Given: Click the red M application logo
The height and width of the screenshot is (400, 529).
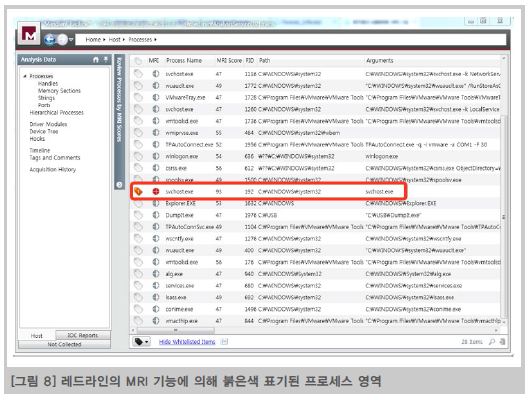Looking at the screenshot, I should tap(29, 34).
